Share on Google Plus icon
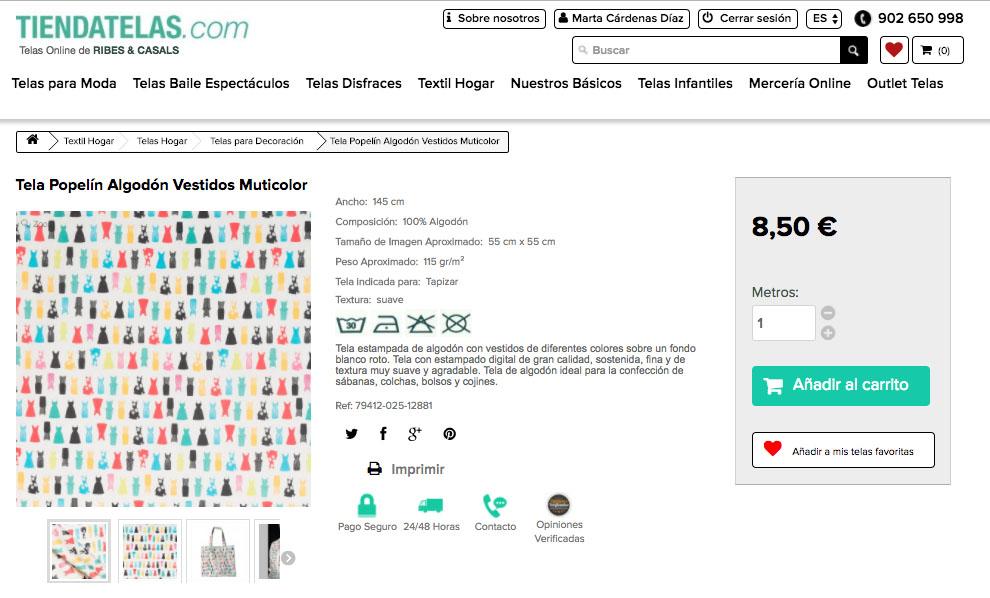990x598 pixels. coord(415,434)
